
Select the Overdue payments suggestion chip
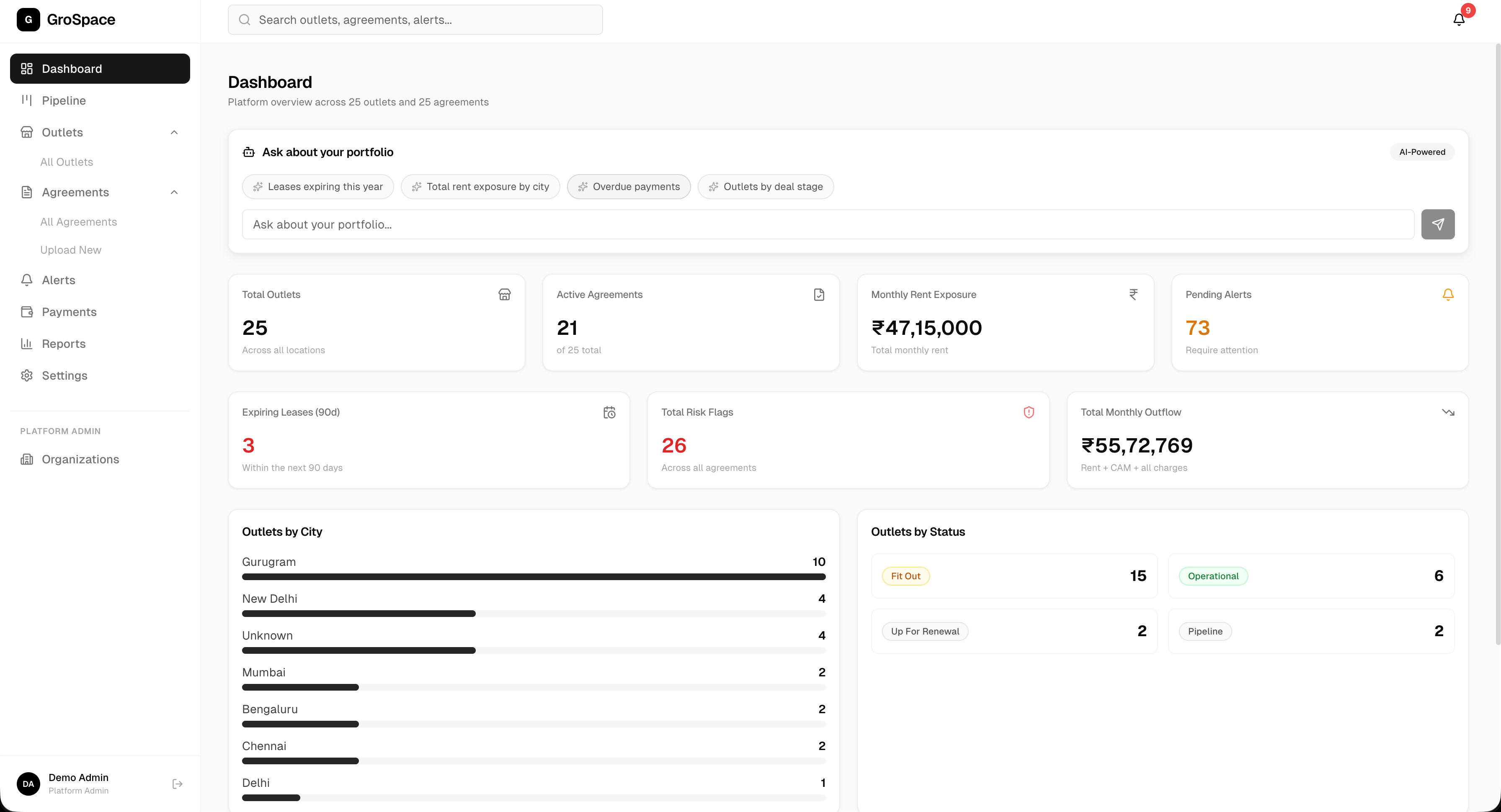pos(629,186)
